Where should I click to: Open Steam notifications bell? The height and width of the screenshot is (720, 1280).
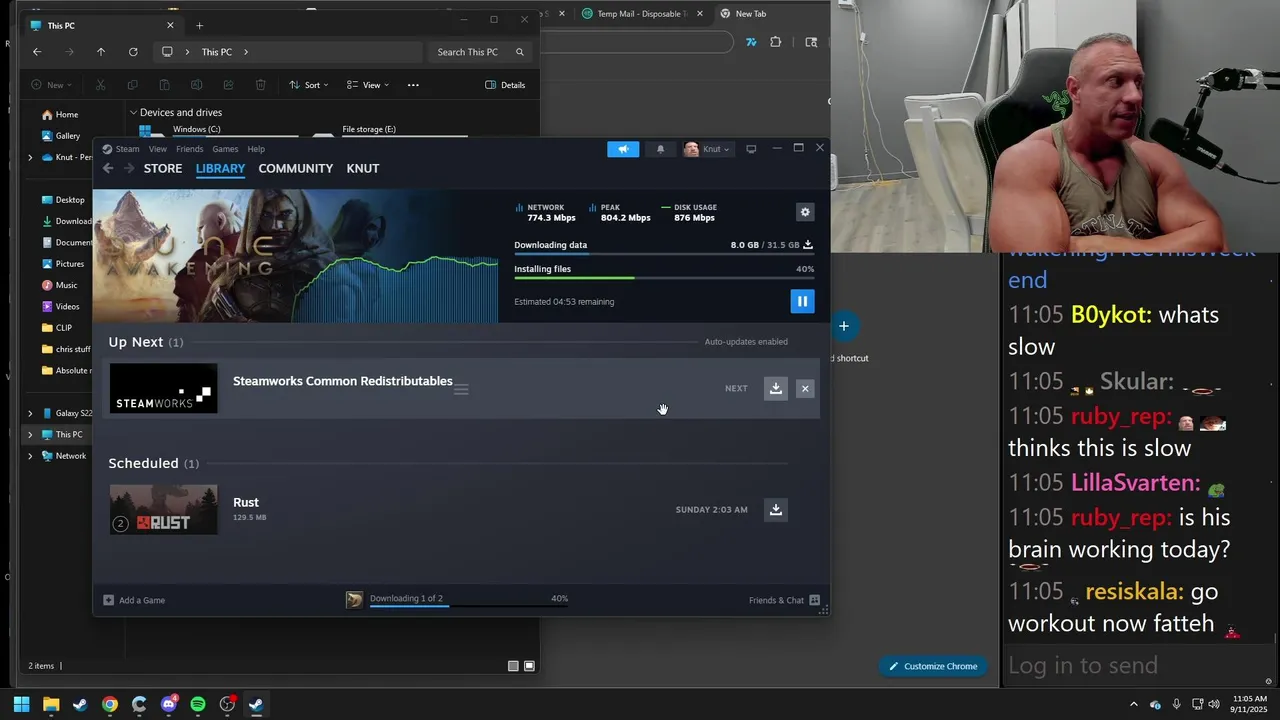(x=660, y=149)
